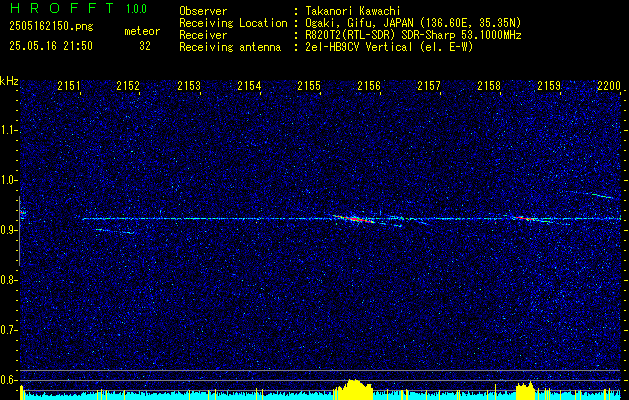Click the 2156 time axis label

[x=369, y=85]
